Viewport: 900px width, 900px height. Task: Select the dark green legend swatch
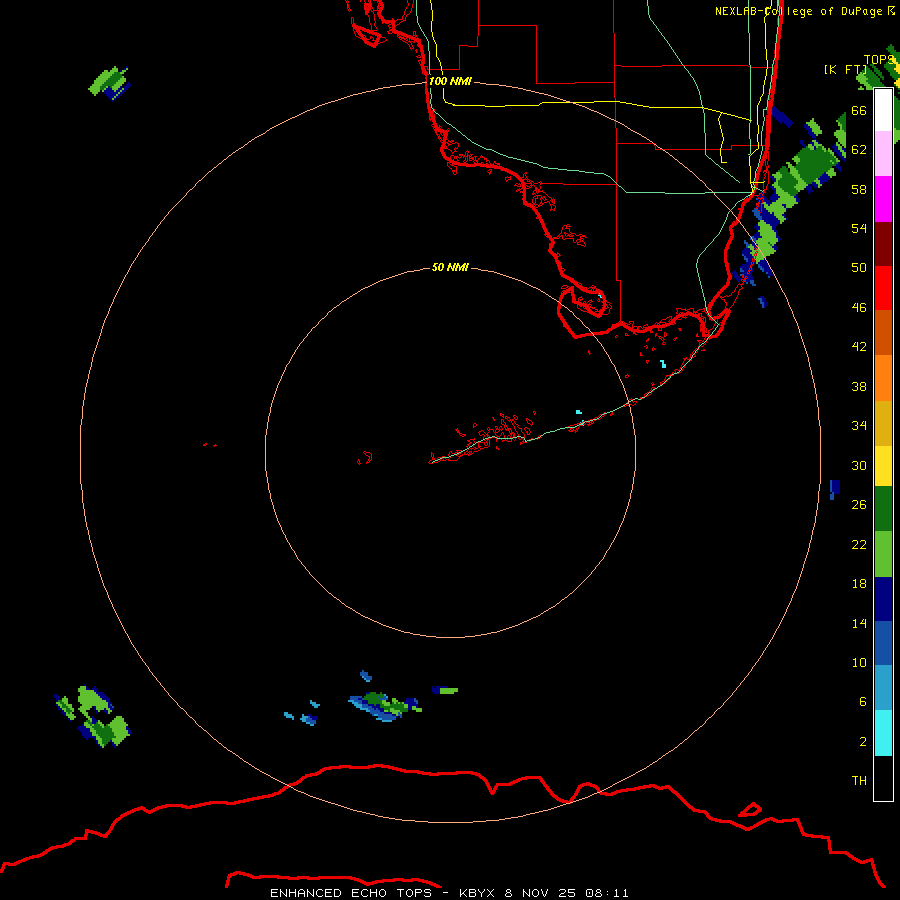point(883,509)
